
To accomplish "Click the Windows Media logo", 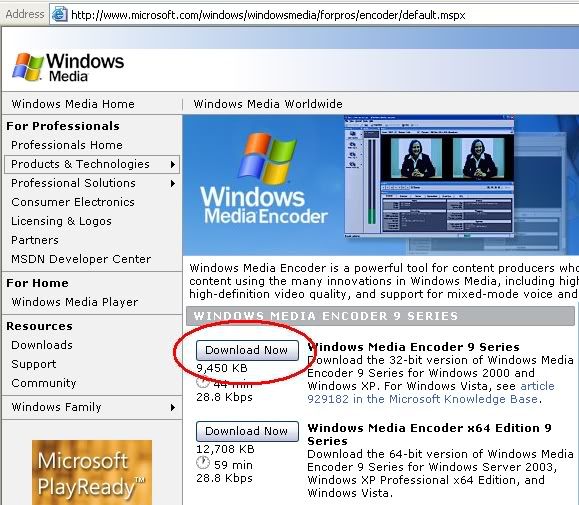I will 68,67.
